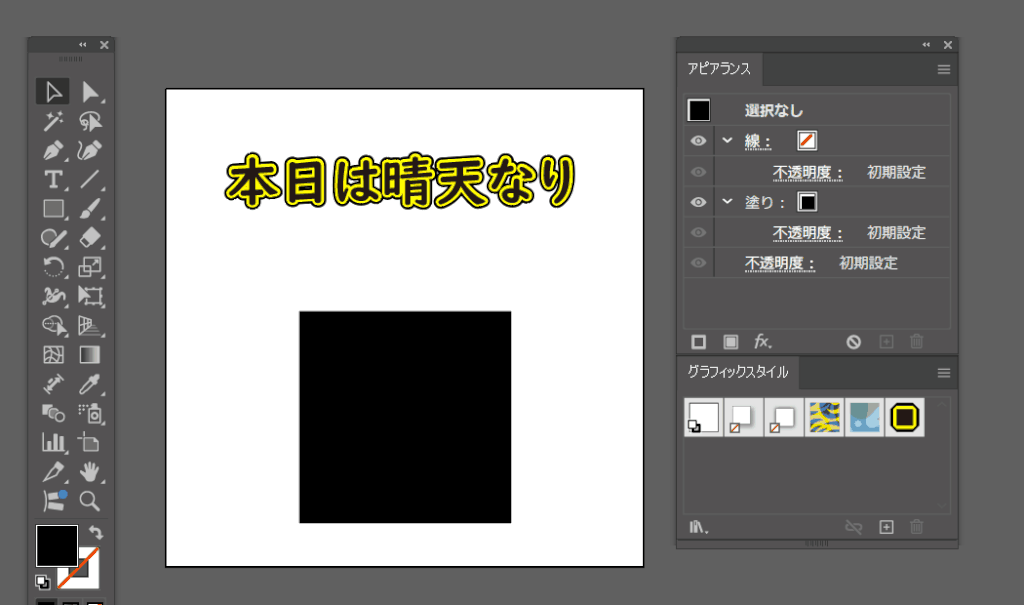Open the アピアランス panel menu
Viewport: 1024px width, 605px height.
(x=943, y=70)
